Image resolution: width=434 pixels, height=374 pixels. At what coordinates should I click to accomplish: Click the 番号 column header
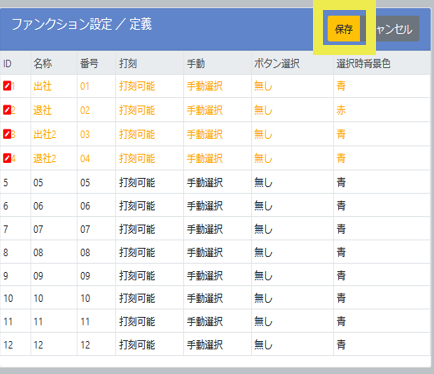pos(89,63)
